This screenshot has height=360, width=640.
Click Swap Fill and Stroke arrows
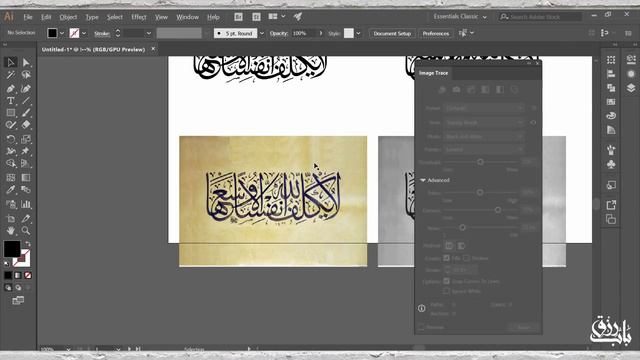(x=28, y=244)
